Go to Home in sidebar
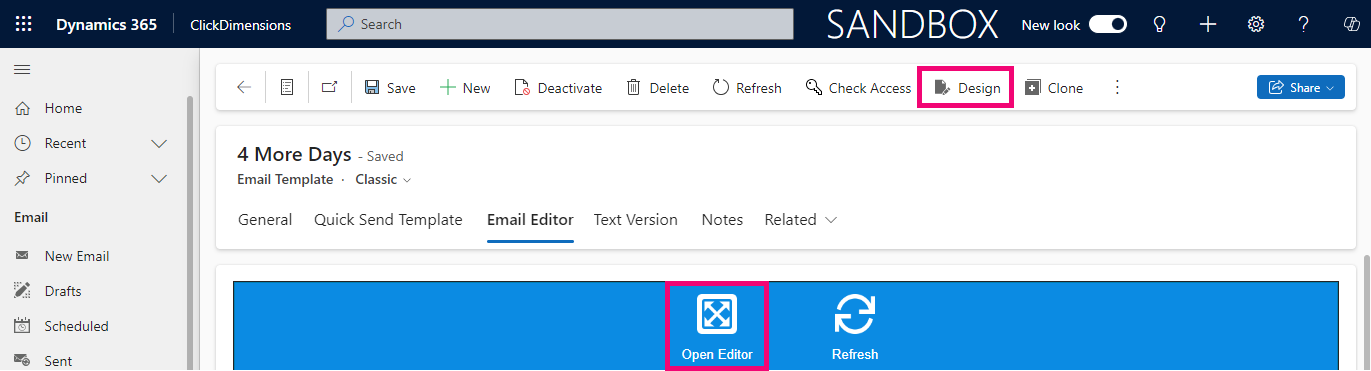The height and width of the screenshot is (371, 1371). [63, 108]
